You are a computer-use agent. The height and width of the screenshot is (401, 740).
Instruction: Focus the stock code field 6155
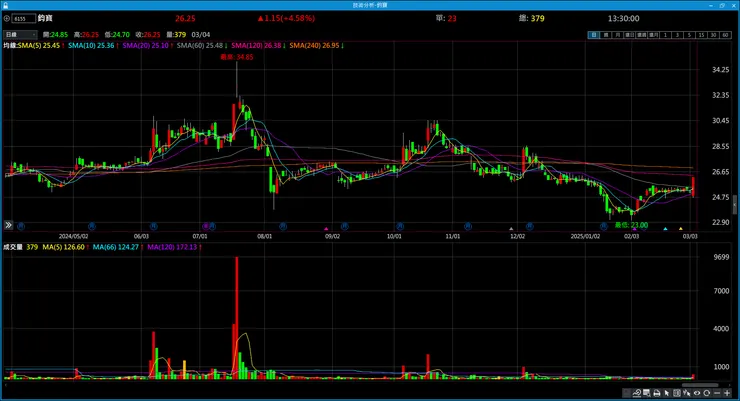coord(24,18)
